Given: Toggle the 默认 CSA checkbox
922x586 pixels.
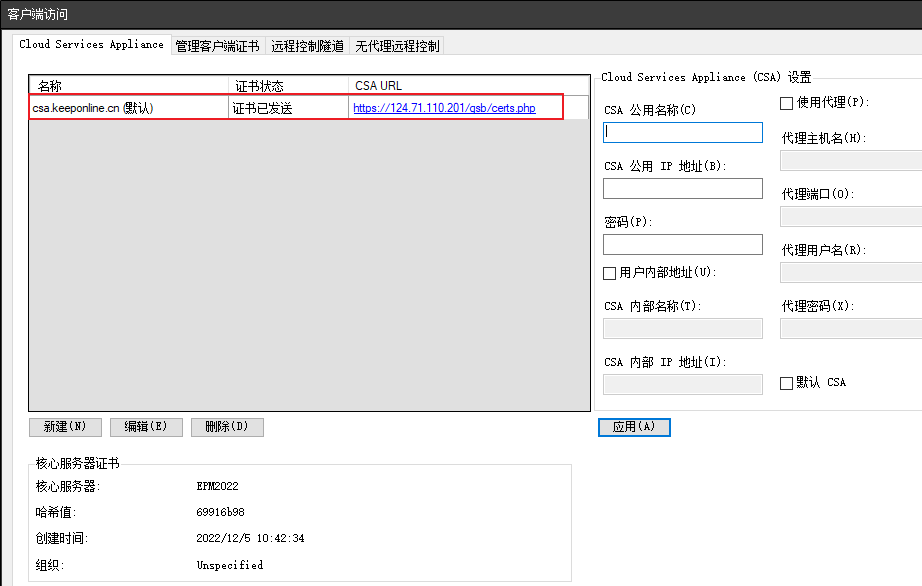Looking at the screenshot, I should (x=786, y=382).
